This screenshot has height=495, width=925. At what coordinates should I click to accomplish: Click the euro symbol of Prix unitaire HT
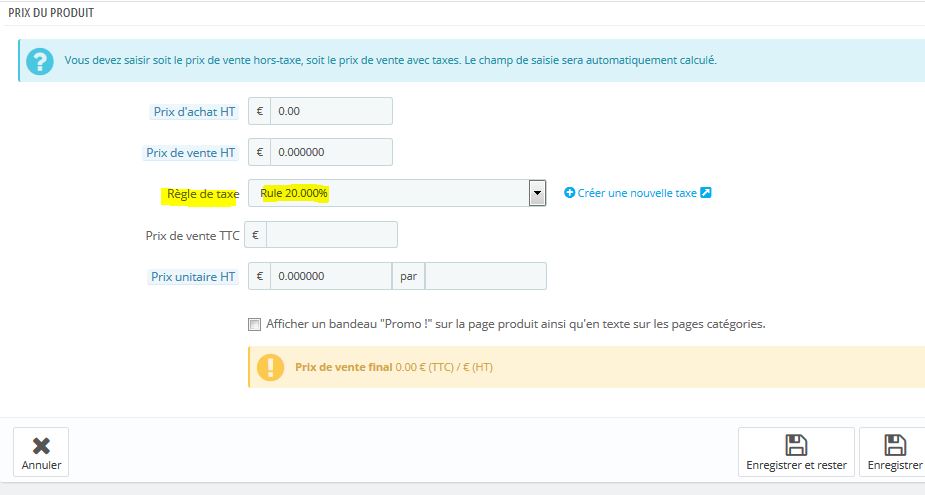click(260, 276)
